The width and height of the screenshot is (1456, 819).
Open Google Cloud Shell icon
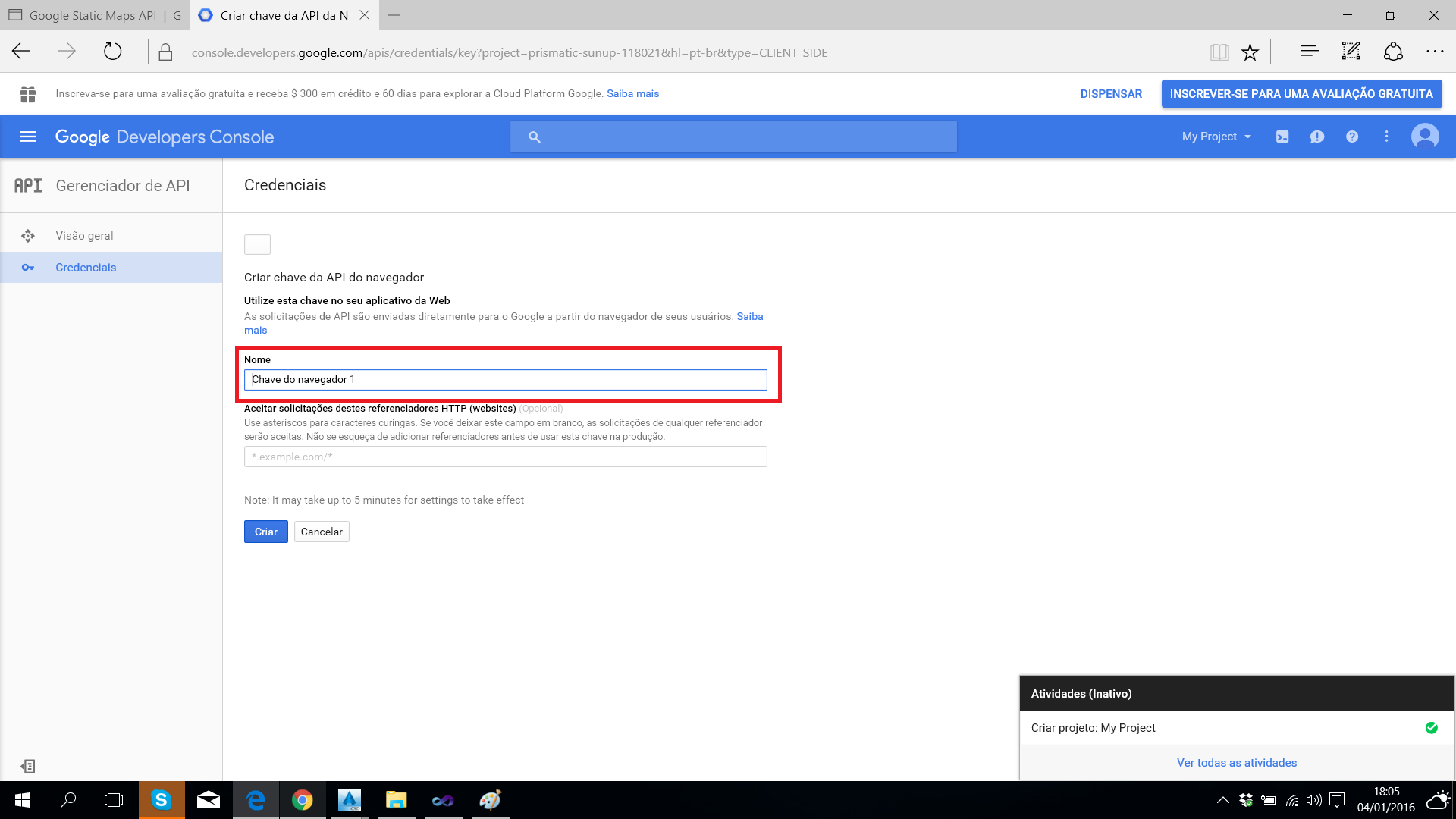pos(1282,136)
